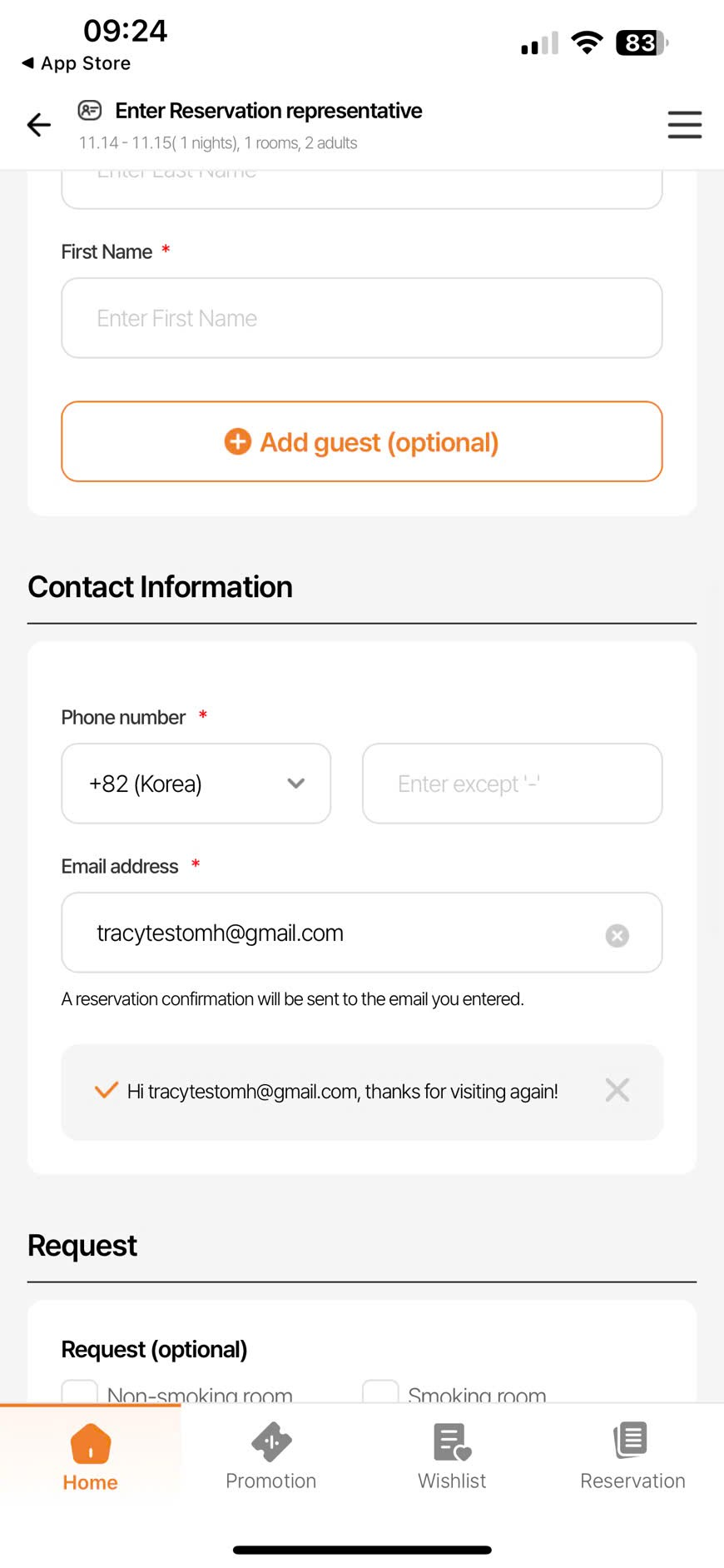Tap the Reservation list icon
This screenshot has width=724, height=1568.
tap(632, 1441)
